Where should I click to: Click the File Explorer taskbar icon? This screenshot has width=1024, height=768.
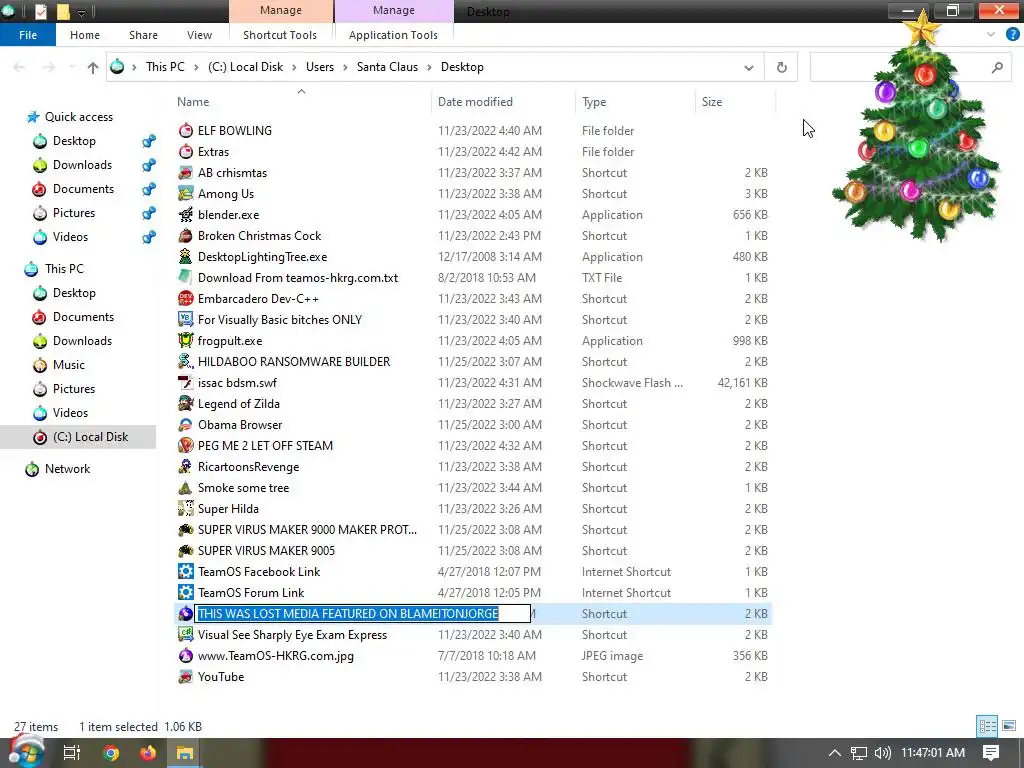184,752
